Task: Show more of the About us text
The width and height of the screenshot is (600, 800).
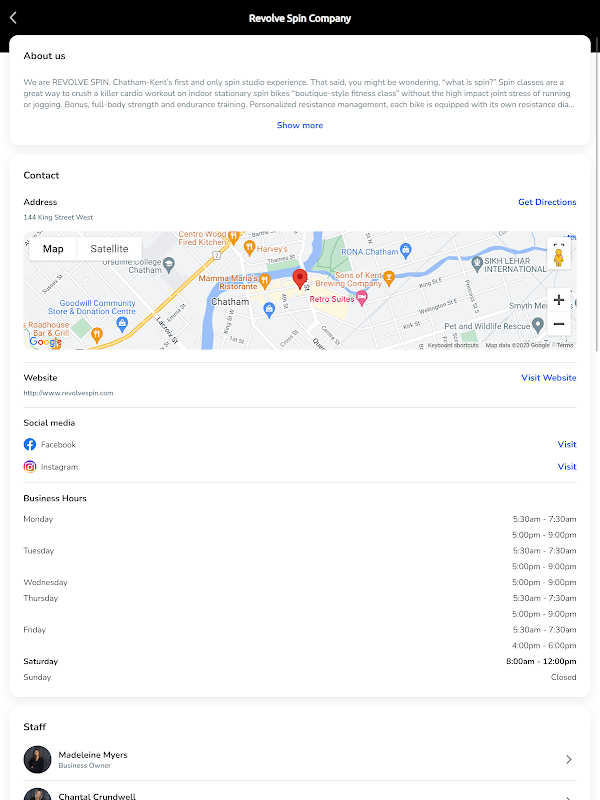Action: 299,125
